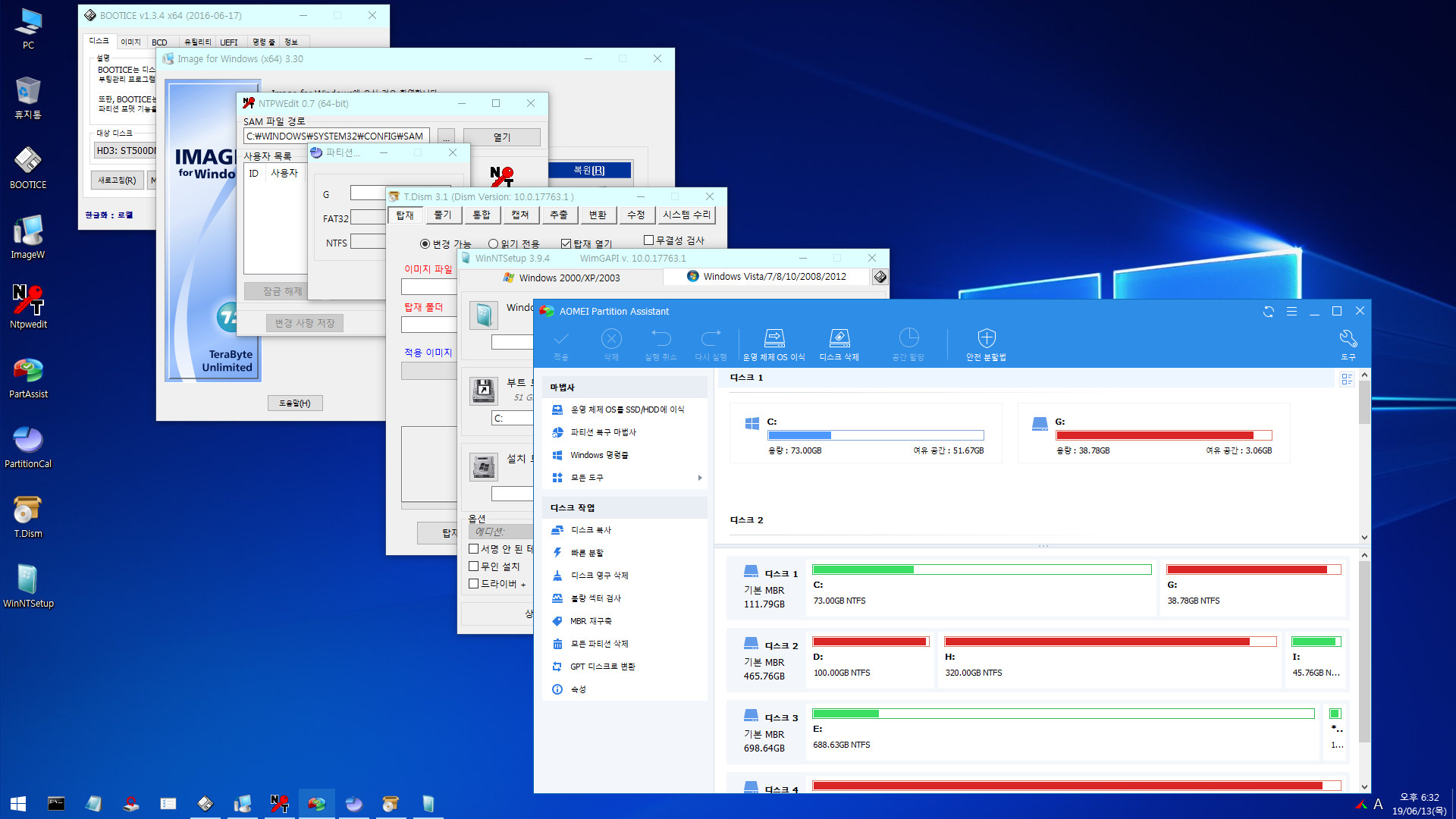Open BOOTICE shortcut on the desktop

tap(28, 168)
